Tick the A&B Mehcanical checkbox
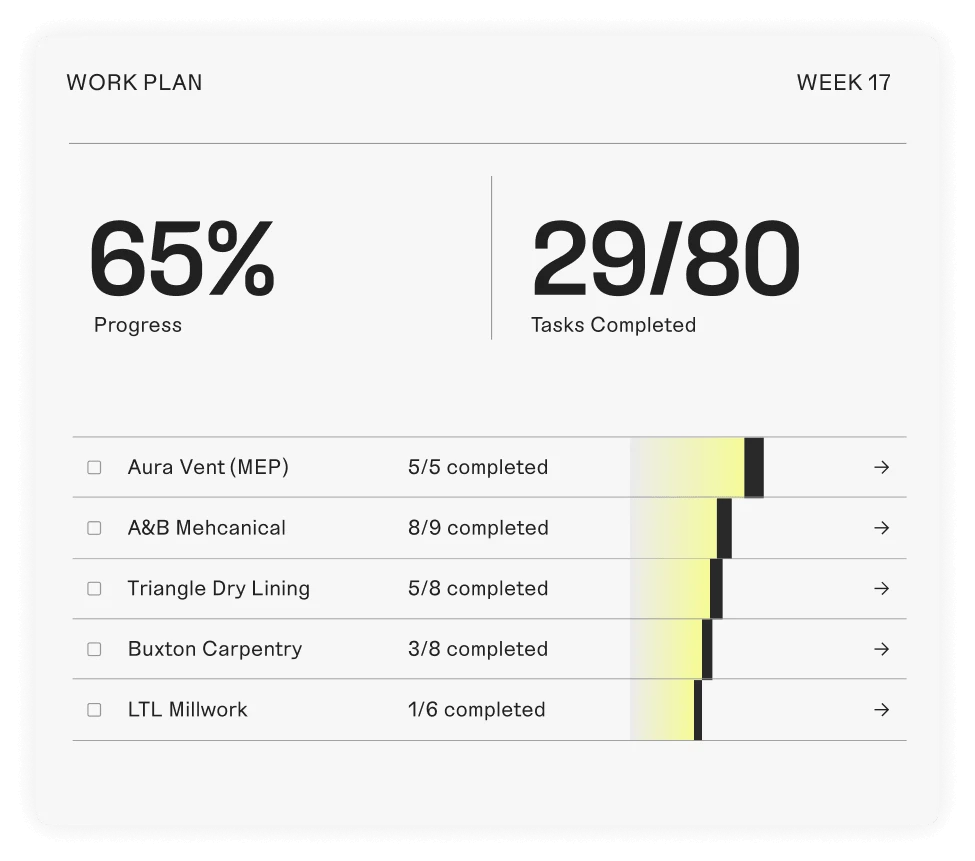Image resolution: width=975 pixels, height=861 pixels. [x=94, y=528]
